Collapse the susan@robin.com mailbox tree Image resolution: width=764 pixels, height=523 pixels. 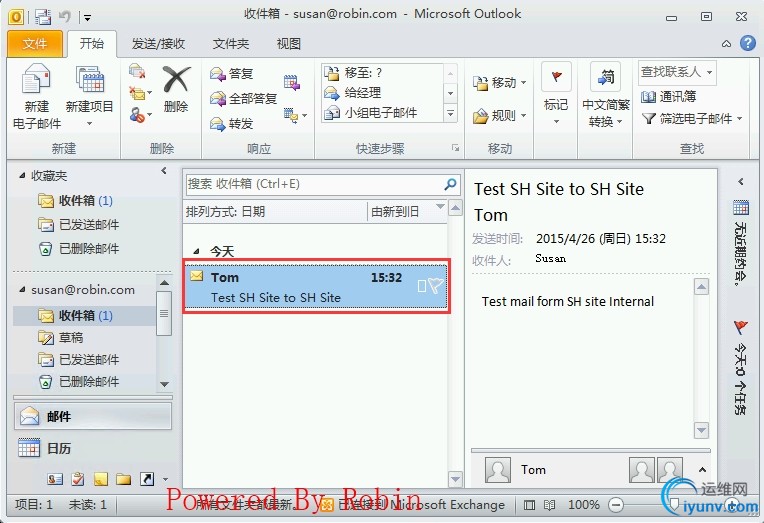(22, 290)
